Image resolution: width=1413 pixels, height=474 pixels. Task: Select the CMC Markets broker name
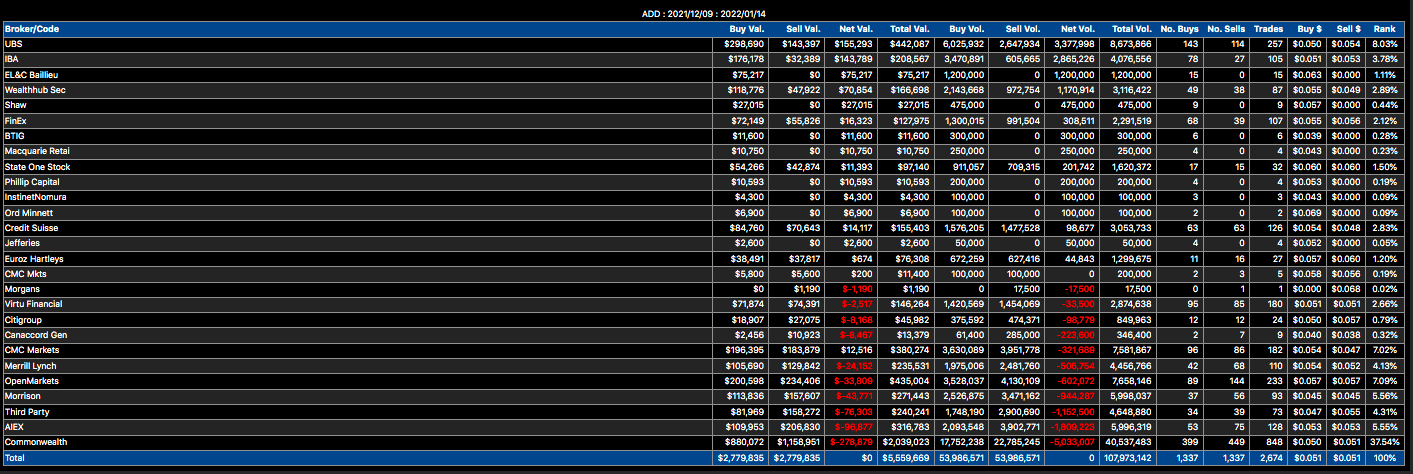pyautogui.click(x=32, y=350)
